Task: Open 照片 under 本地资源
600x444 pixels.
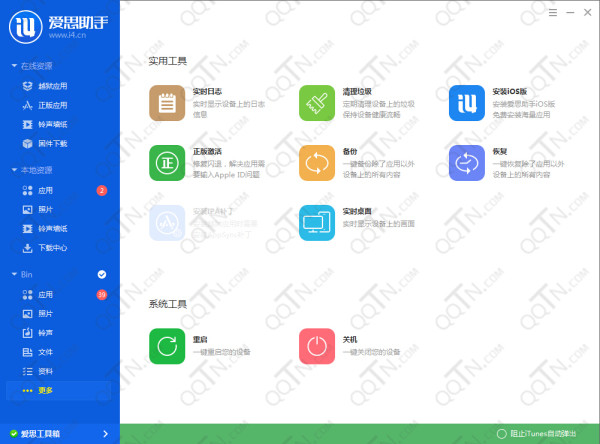Action: pyautogui.click(x=46, y=209)
